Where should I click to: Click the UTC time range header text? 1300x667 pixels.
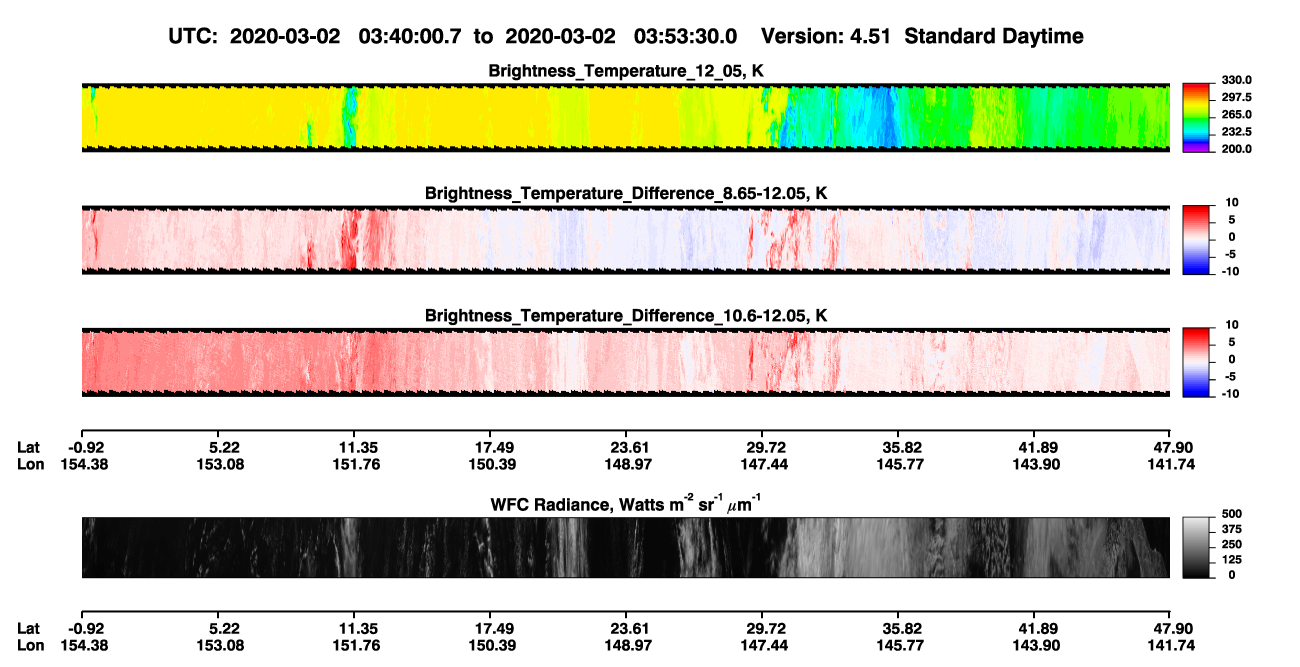[x=455, y=36]
